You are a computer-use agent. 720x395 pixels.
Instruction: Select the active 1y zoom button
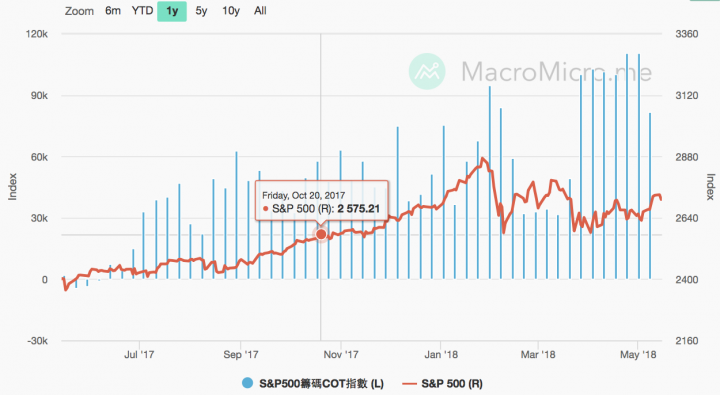coord(172,11)
